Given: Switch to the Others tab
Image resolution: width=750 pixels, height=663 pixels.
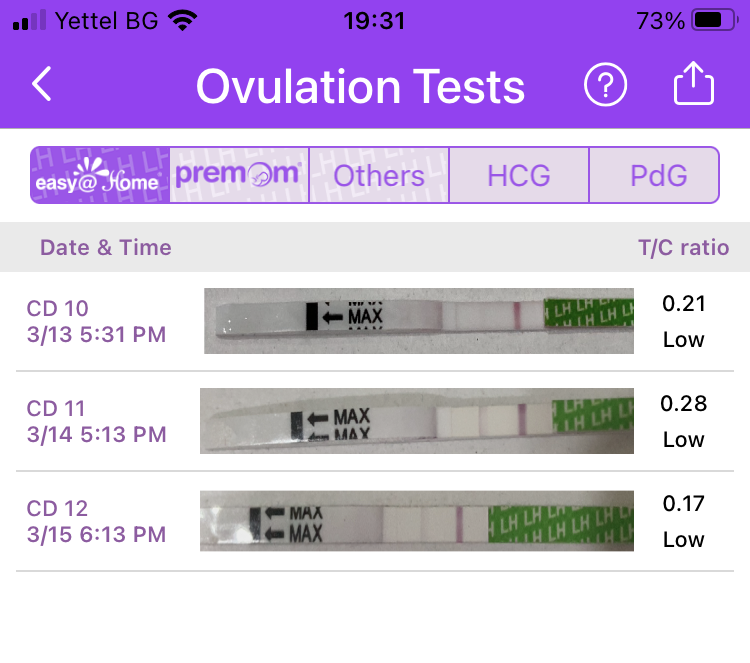Looking at the screenshot, I should pos(379,175).
